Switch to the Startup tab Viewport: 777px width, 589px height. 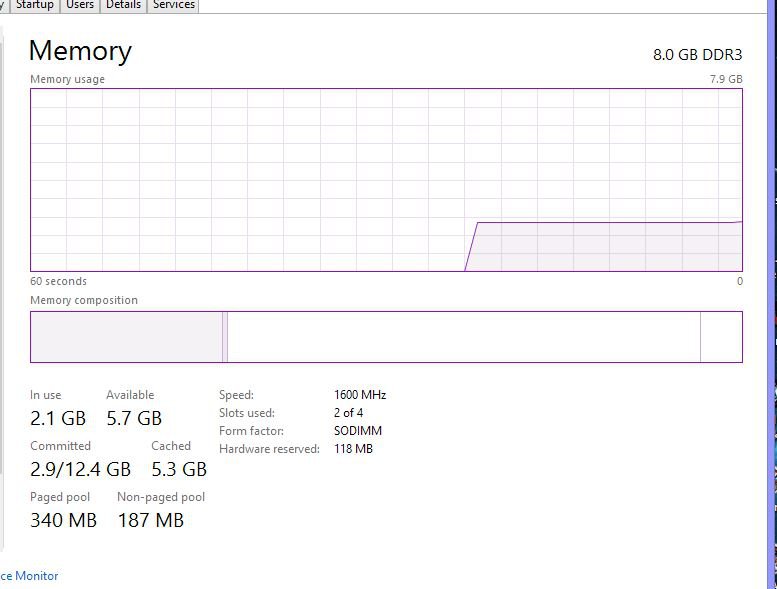[x=34, y=5]
